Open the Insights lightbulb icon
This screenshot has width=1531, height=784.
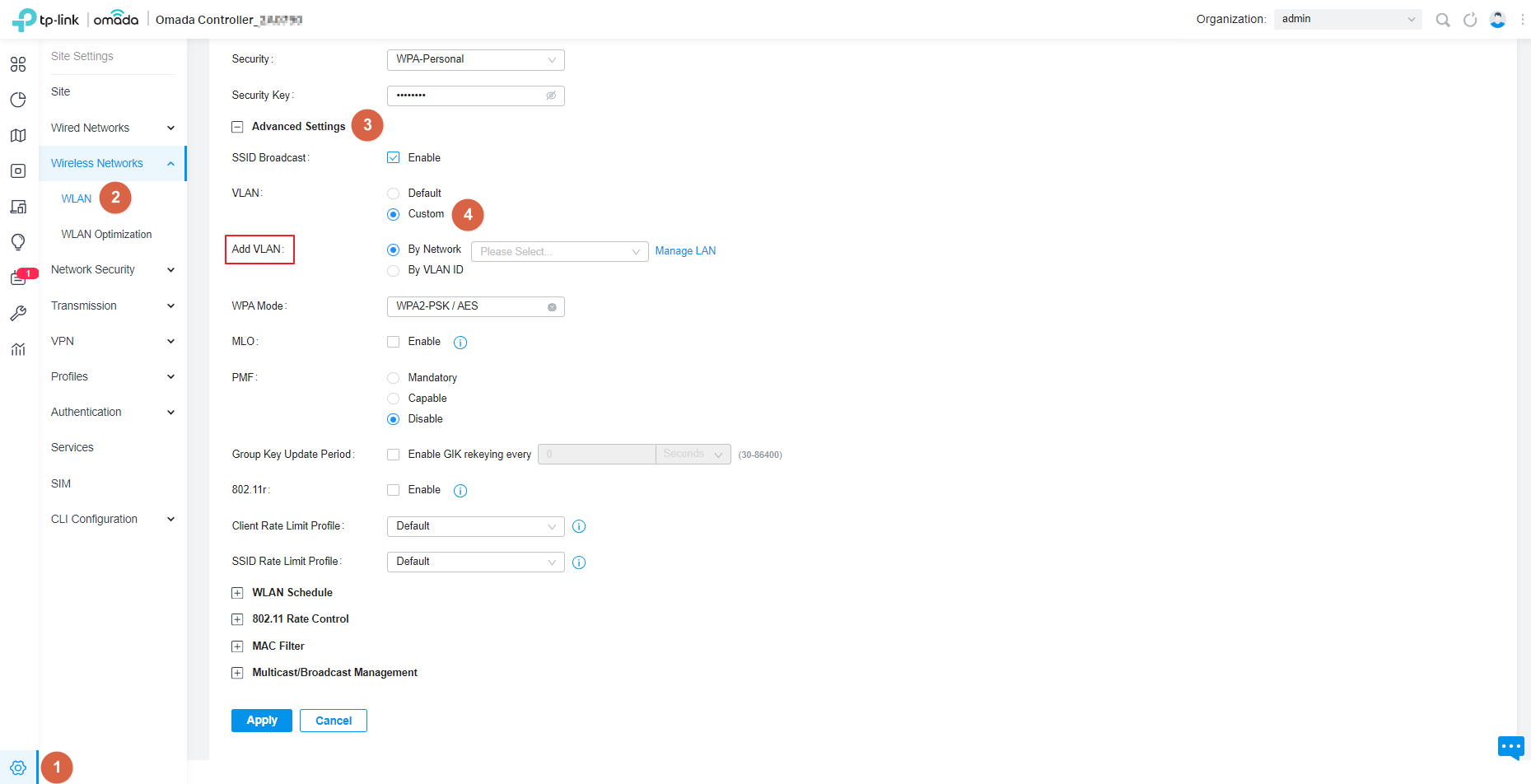click(18, 242)
